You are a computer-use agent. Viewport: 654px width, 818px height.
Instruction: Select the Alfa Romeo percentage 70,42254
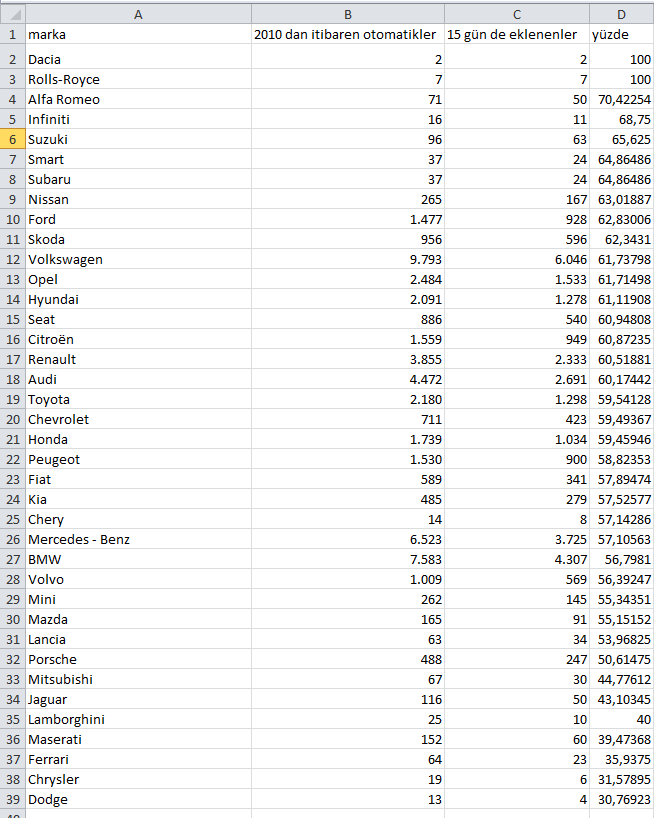621,99
